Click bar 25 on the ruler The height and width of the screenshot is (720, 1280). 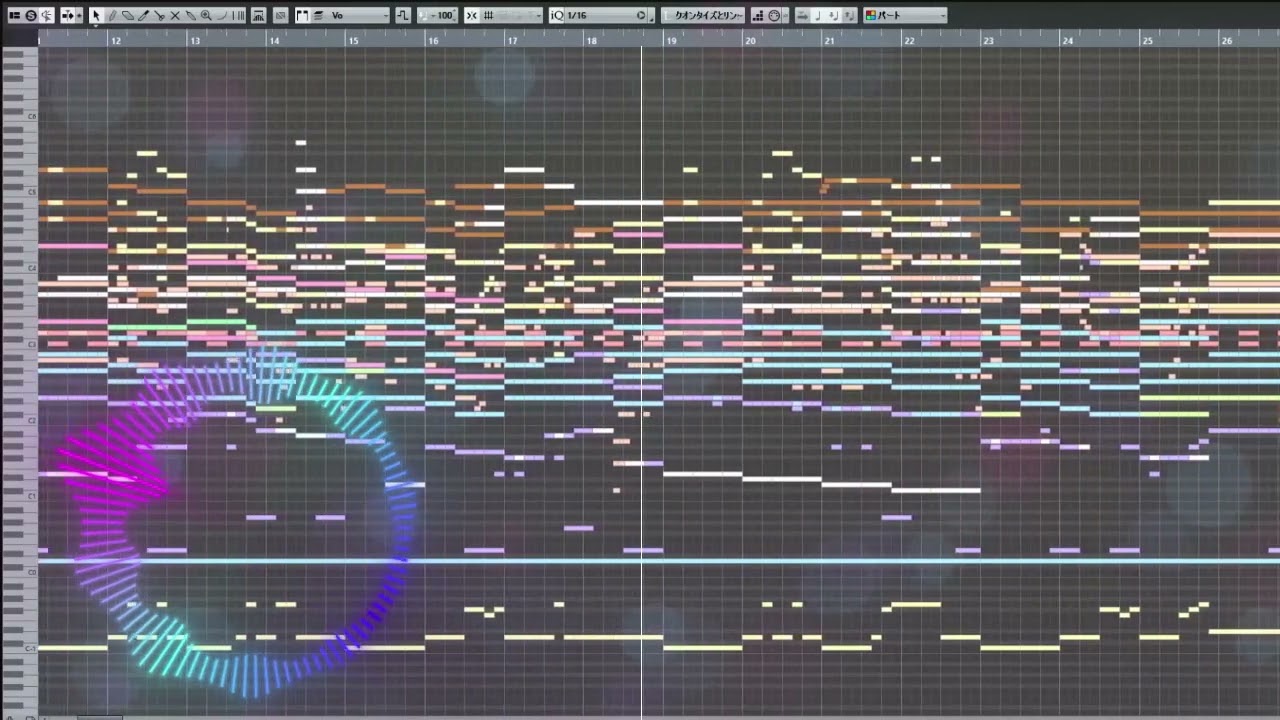tap(1147, 40)
